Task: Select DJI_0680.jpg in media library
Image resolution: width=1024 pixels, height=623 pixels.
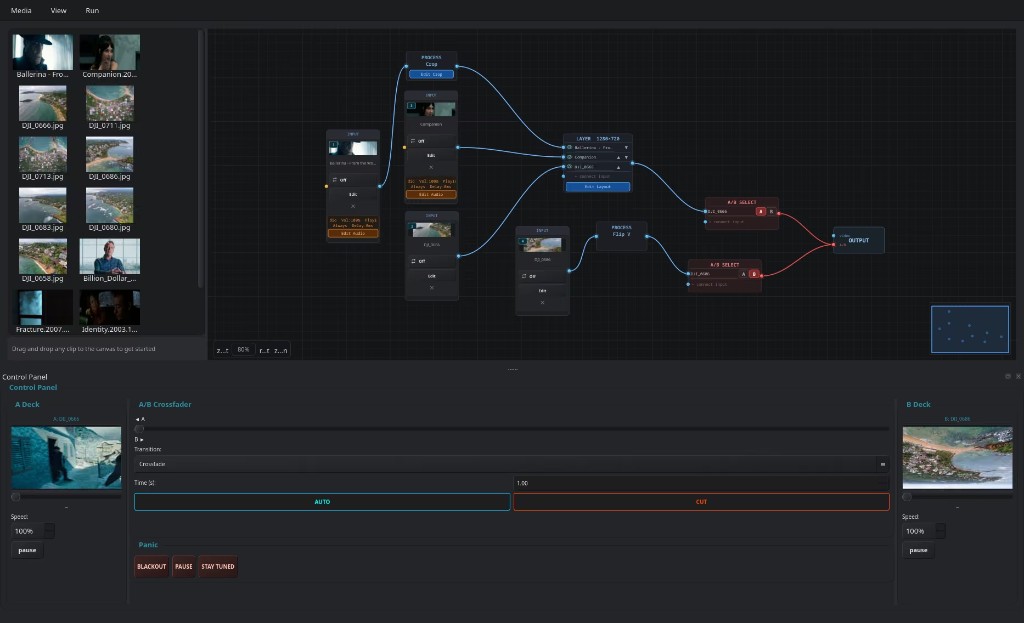Action: coord(110,205)
